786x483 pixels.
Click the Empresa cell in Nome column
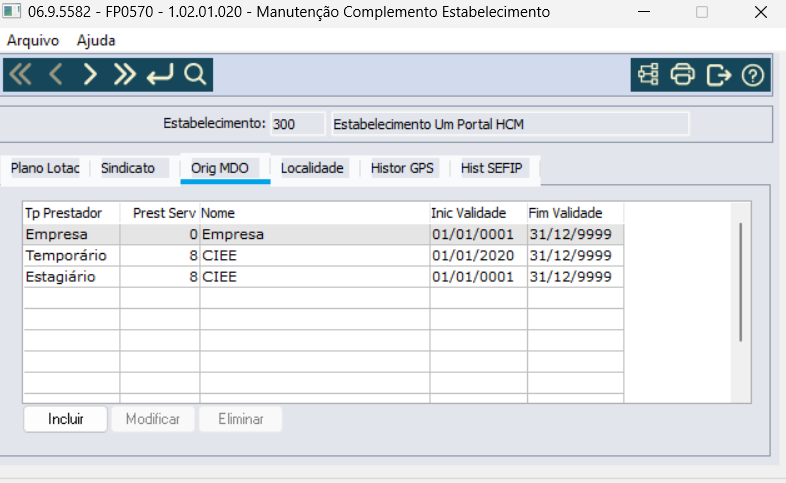tap(314, 234)
